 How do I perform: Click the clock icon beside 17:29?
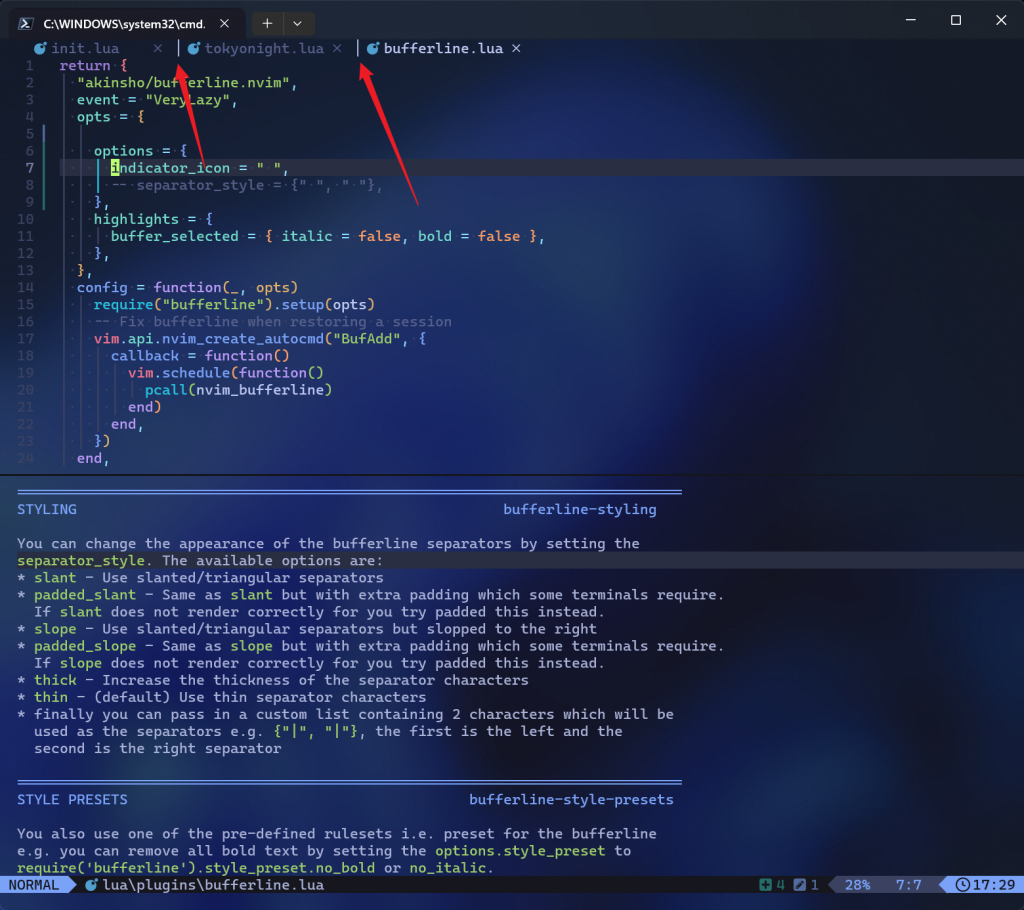click(962, 884)
